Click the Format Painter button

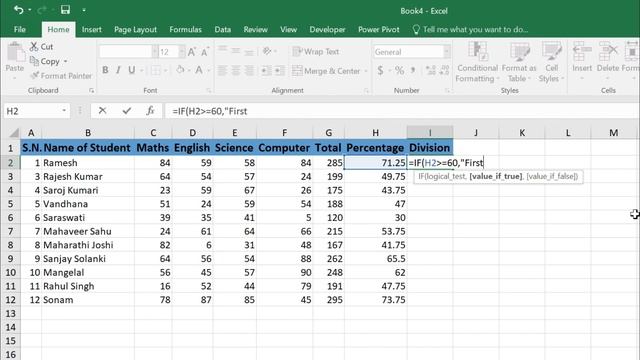61,76
